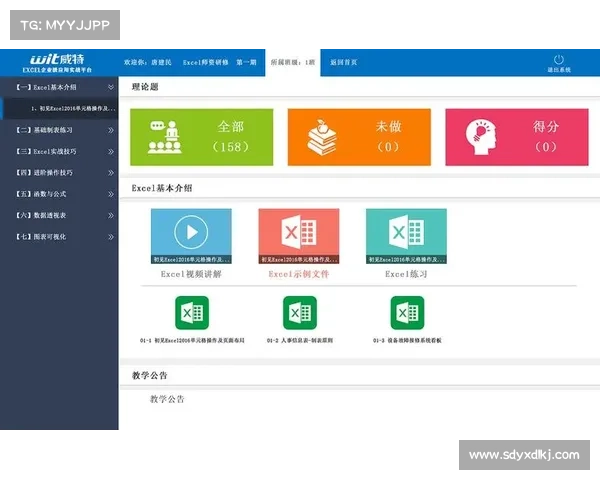Select 【三】Excel实战技巧 menu label
Viewport: 600px width, 480px height.
pyautogui.click(x=46, y=152)
